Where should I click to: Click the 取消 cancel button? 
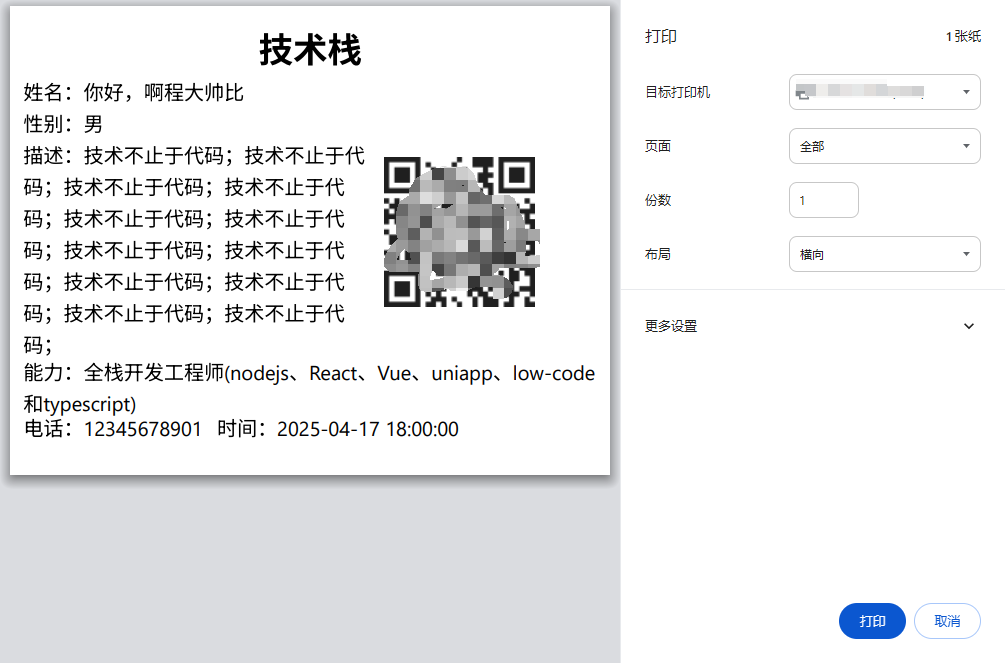(x=947, y=621)
